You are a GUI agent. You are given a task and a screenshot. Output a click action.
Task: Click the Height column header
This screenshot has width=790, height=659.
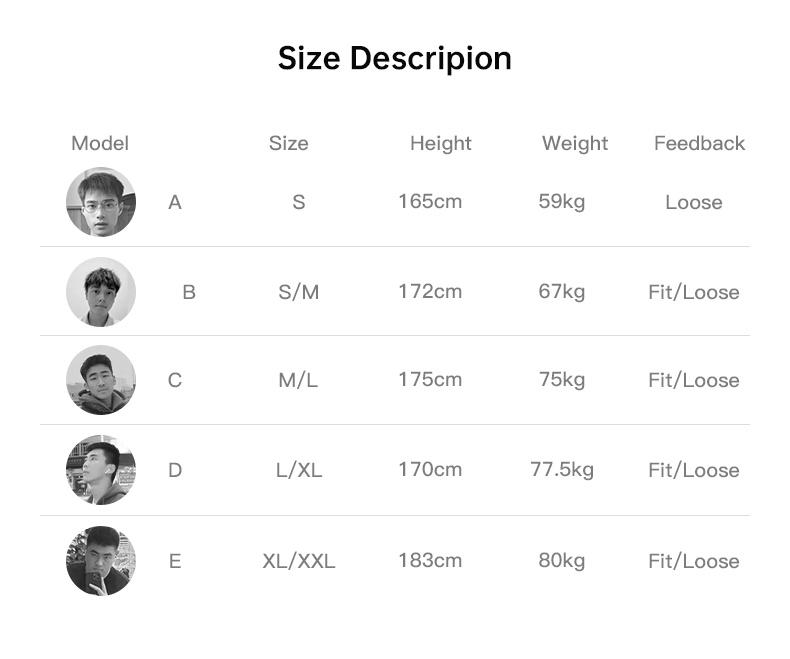pos(440,143)
